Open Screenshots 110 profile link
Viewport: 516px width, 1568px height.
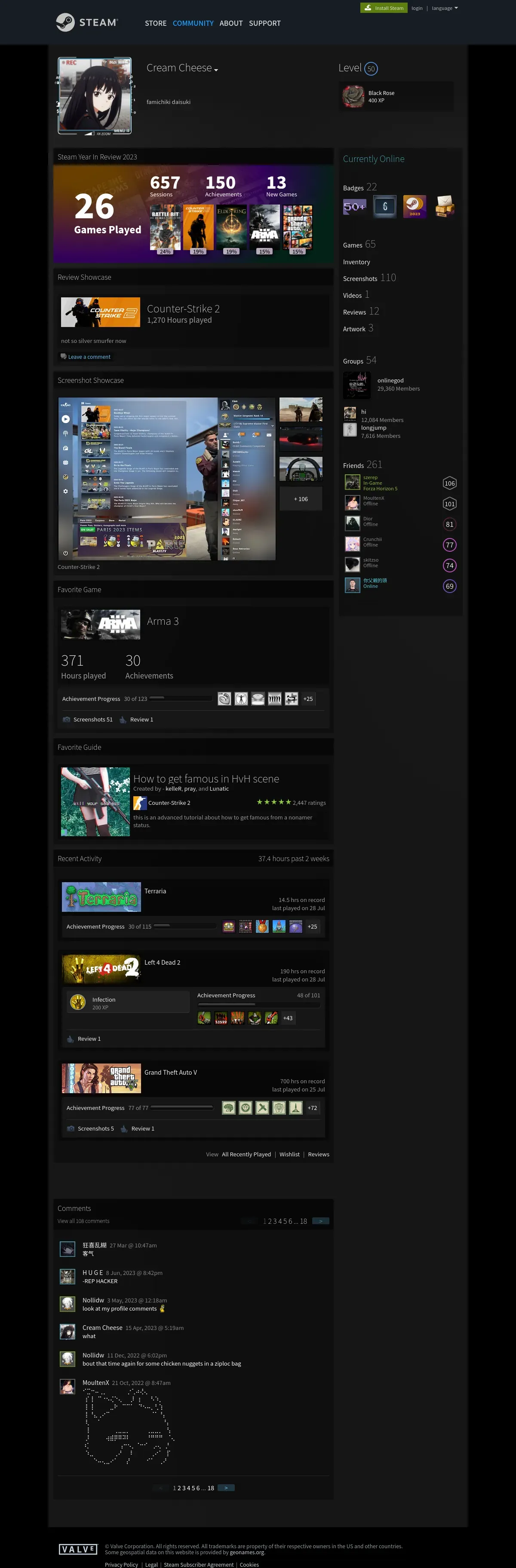click(369, 278)
